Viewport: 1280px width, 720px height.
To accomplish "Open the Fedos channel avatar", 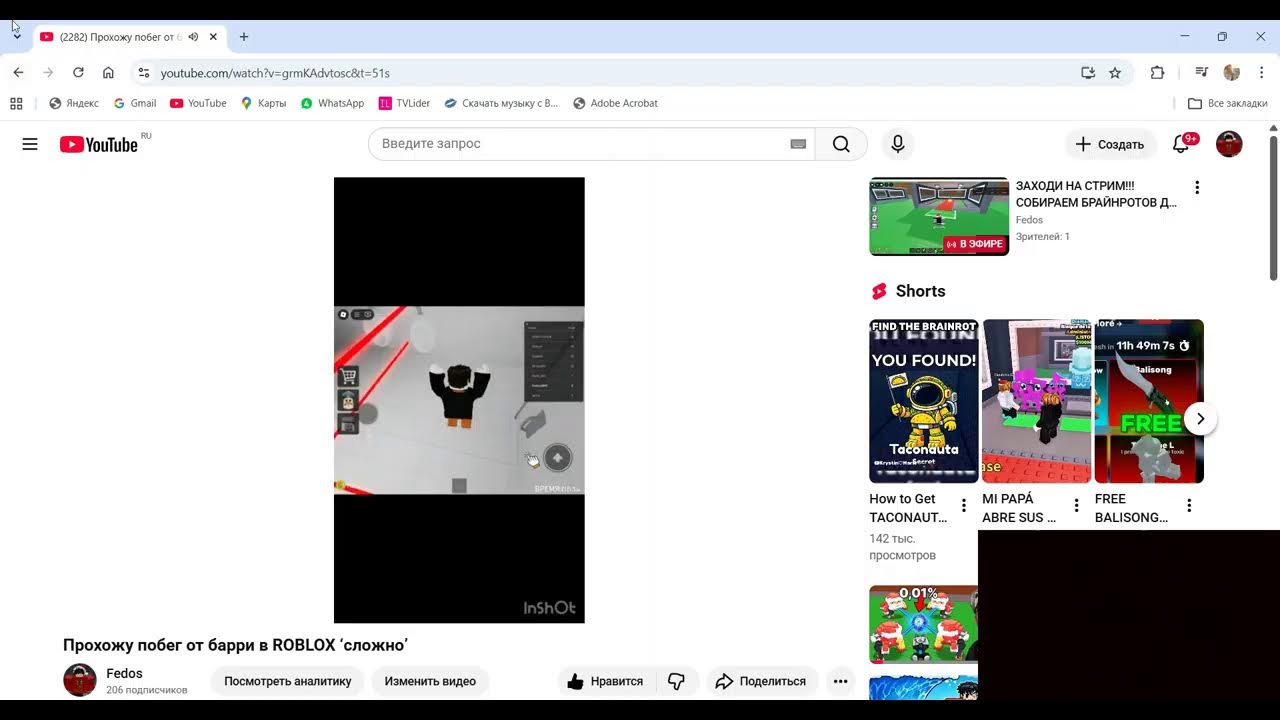I will coord(80,680).
